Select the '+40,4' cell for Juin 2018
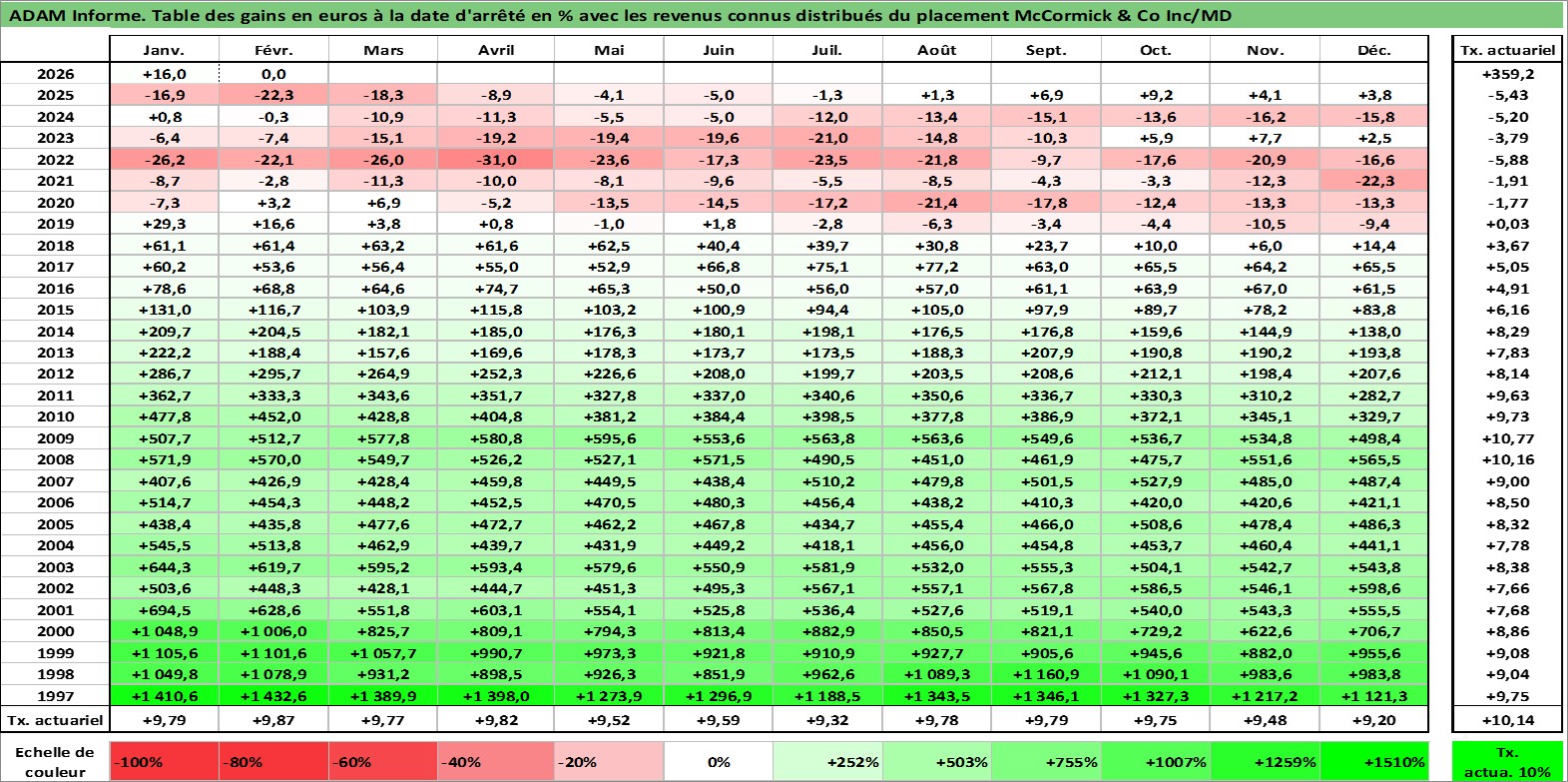This screenshot has width=1568, height=782. pyautogui.click(x=719, y=246)
